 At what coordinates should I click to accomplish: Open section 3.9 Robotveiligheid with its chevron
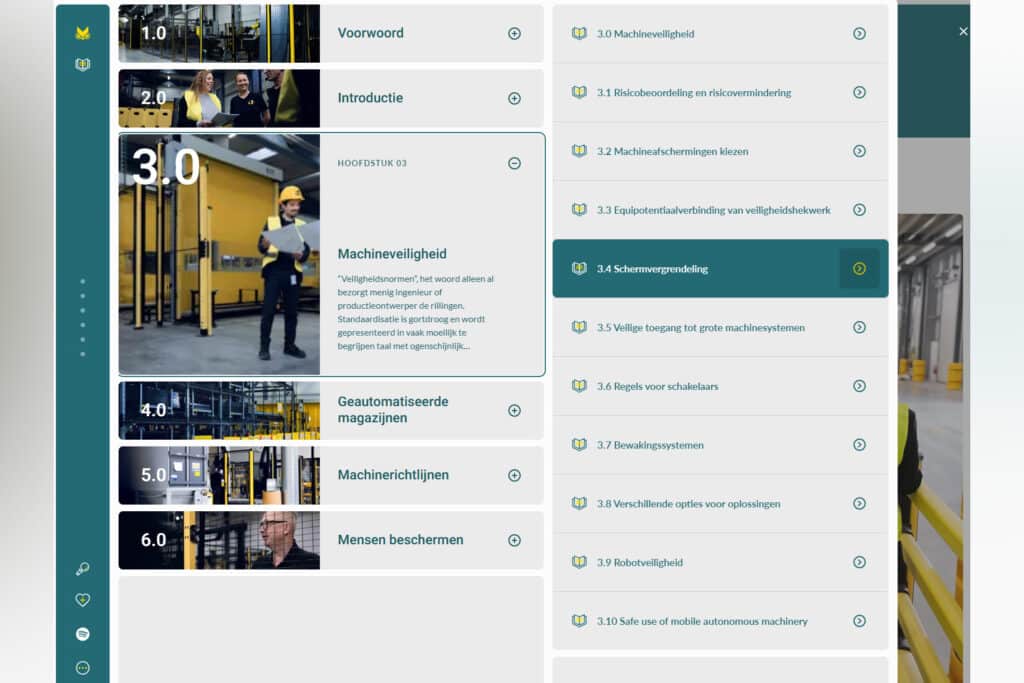859,562
